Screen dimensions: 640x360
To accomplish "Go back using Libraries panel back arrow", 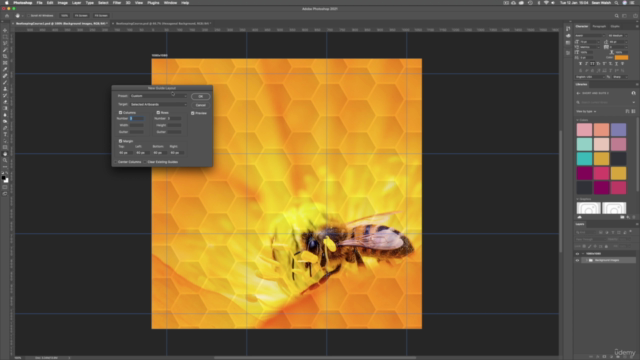I will tap(578, 93).
